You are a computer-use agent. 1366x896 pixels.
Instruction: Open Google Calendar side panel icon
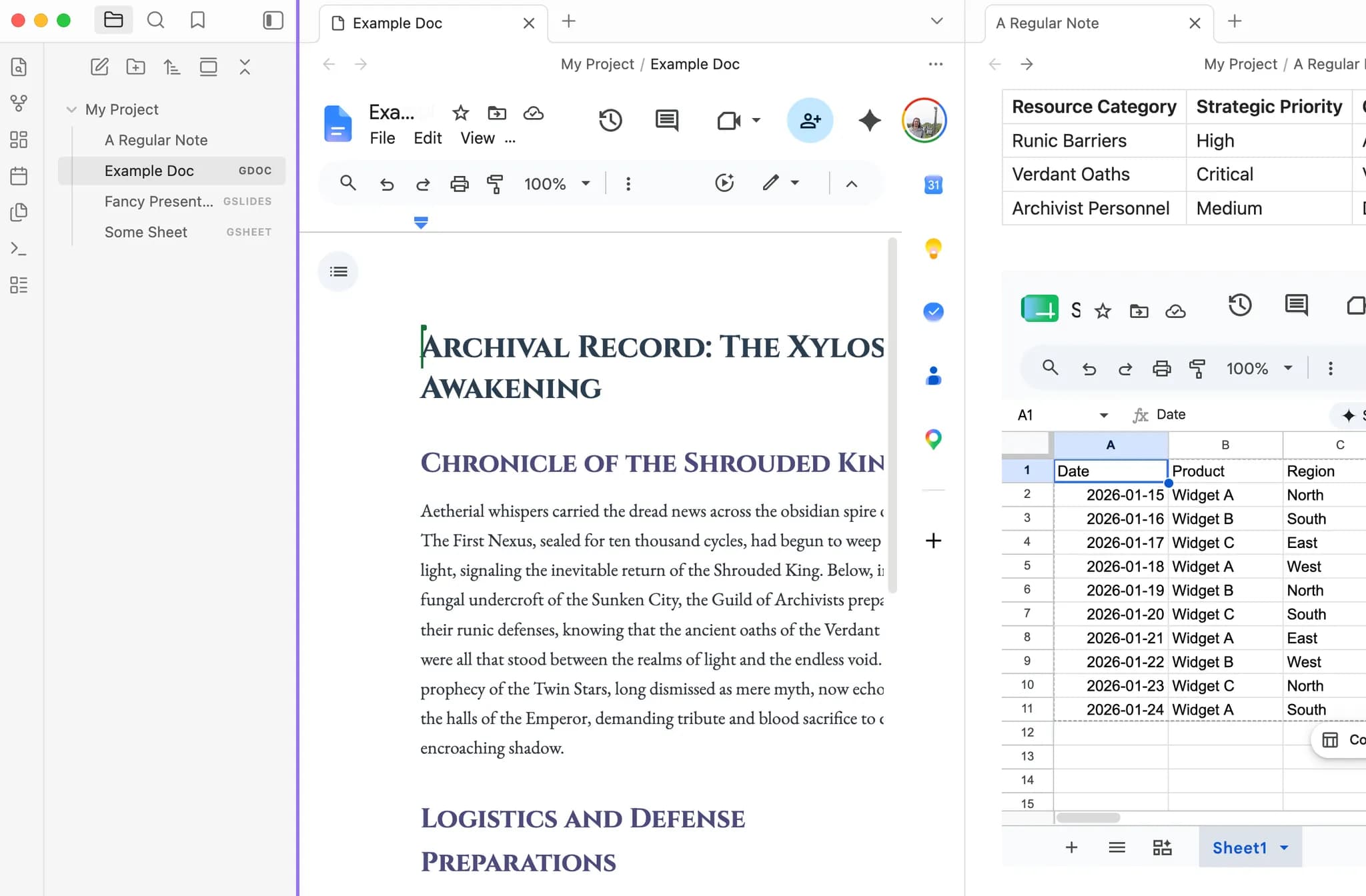[x=933, y=185]
